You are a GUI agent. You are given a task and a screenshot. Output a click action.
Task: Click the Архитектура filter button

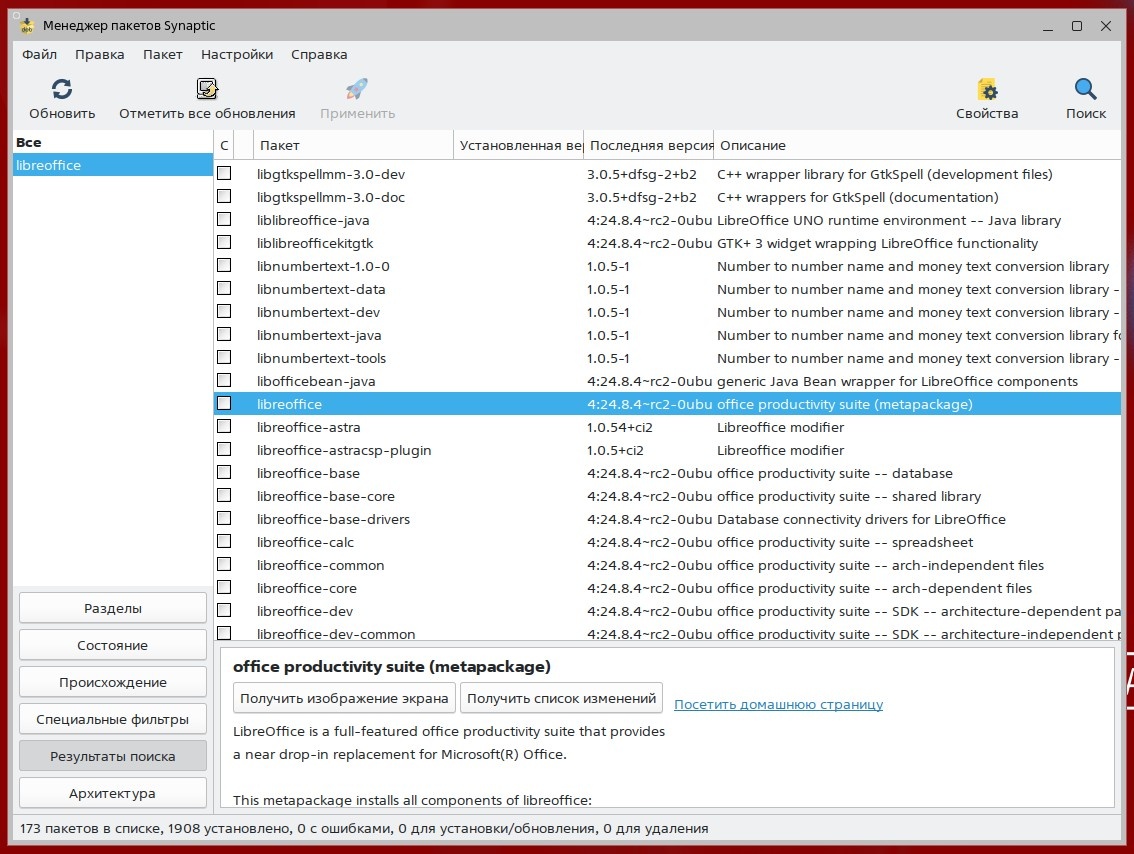coord(113,793)
